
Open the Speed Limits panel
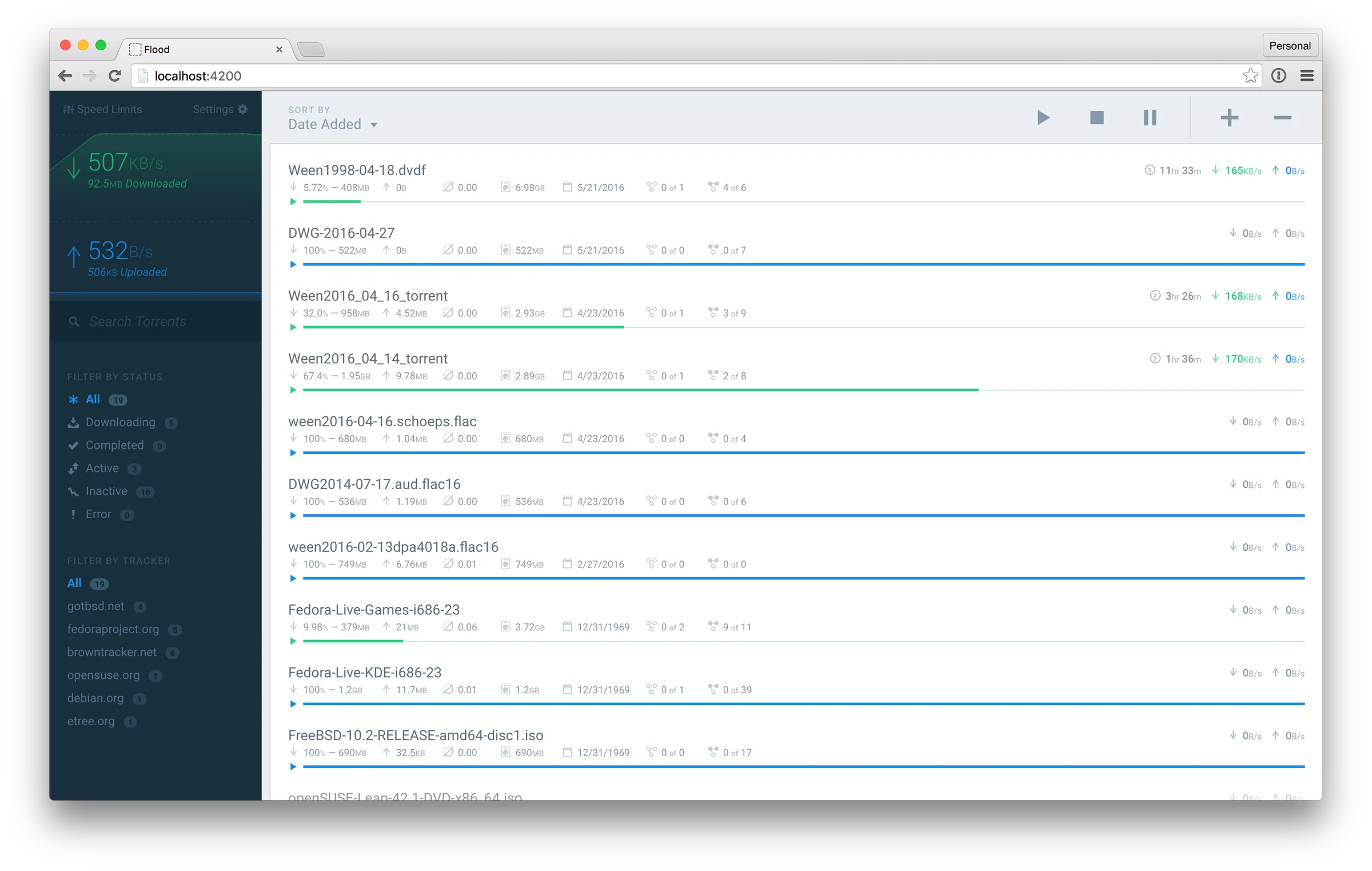(x=102, y=109)
